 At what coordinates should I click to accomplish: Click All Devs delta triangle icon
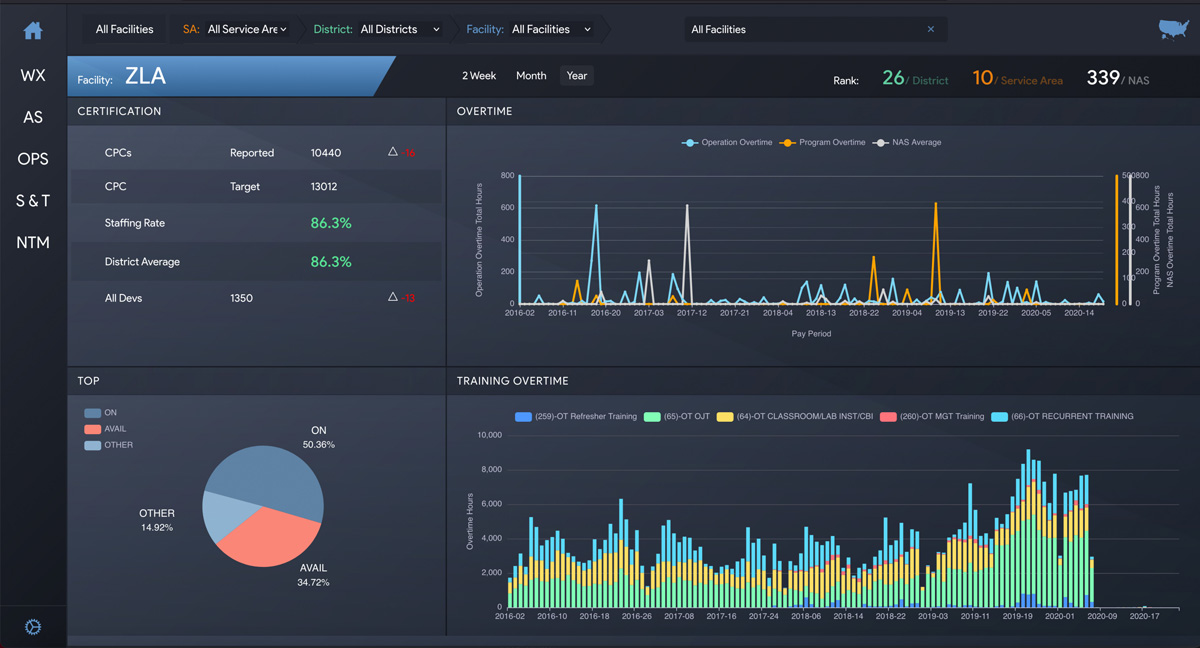click(x=393, y=297)
